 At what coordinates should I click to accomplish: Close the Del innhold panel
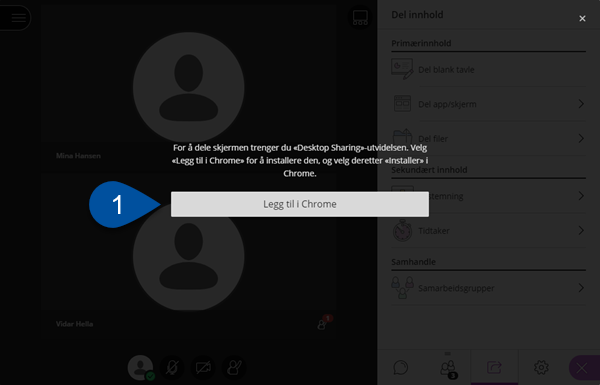[582, 18]
